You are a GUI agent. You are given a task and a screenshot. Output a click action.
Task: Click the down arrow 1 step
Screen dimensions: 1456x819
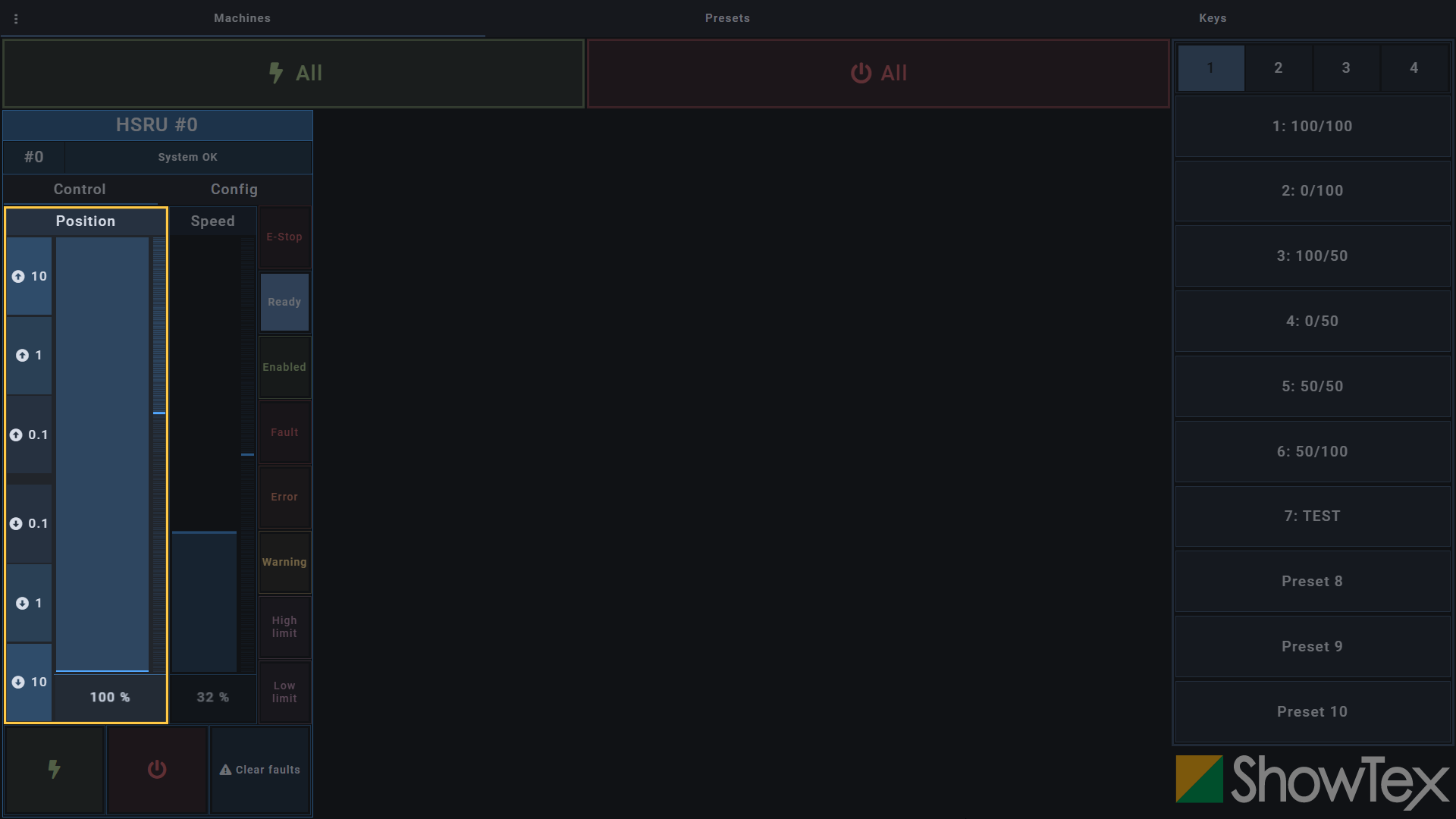pos(30,603)
